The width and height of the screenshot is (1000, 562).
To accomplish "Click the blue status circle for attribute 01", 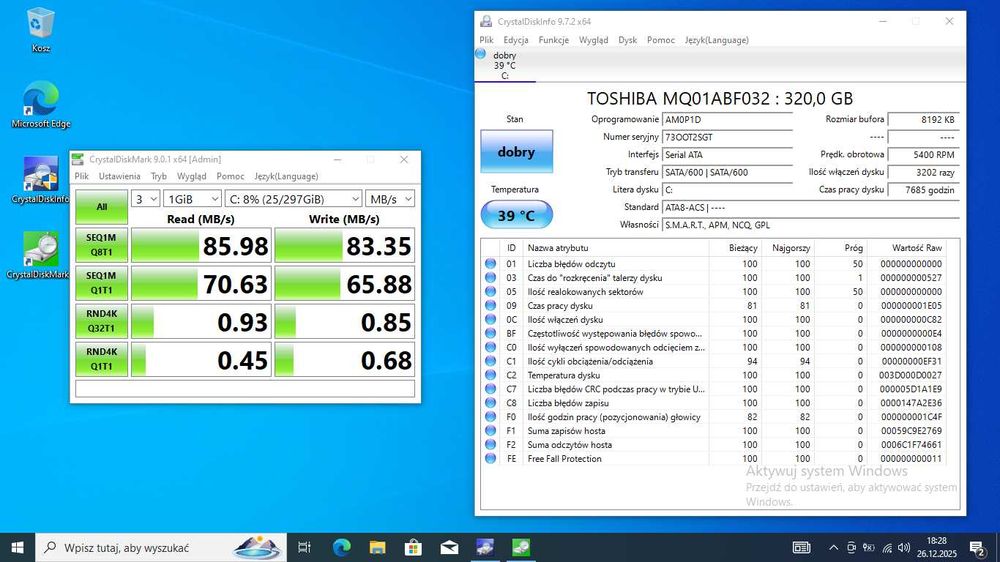I will [x=490, y=263].
